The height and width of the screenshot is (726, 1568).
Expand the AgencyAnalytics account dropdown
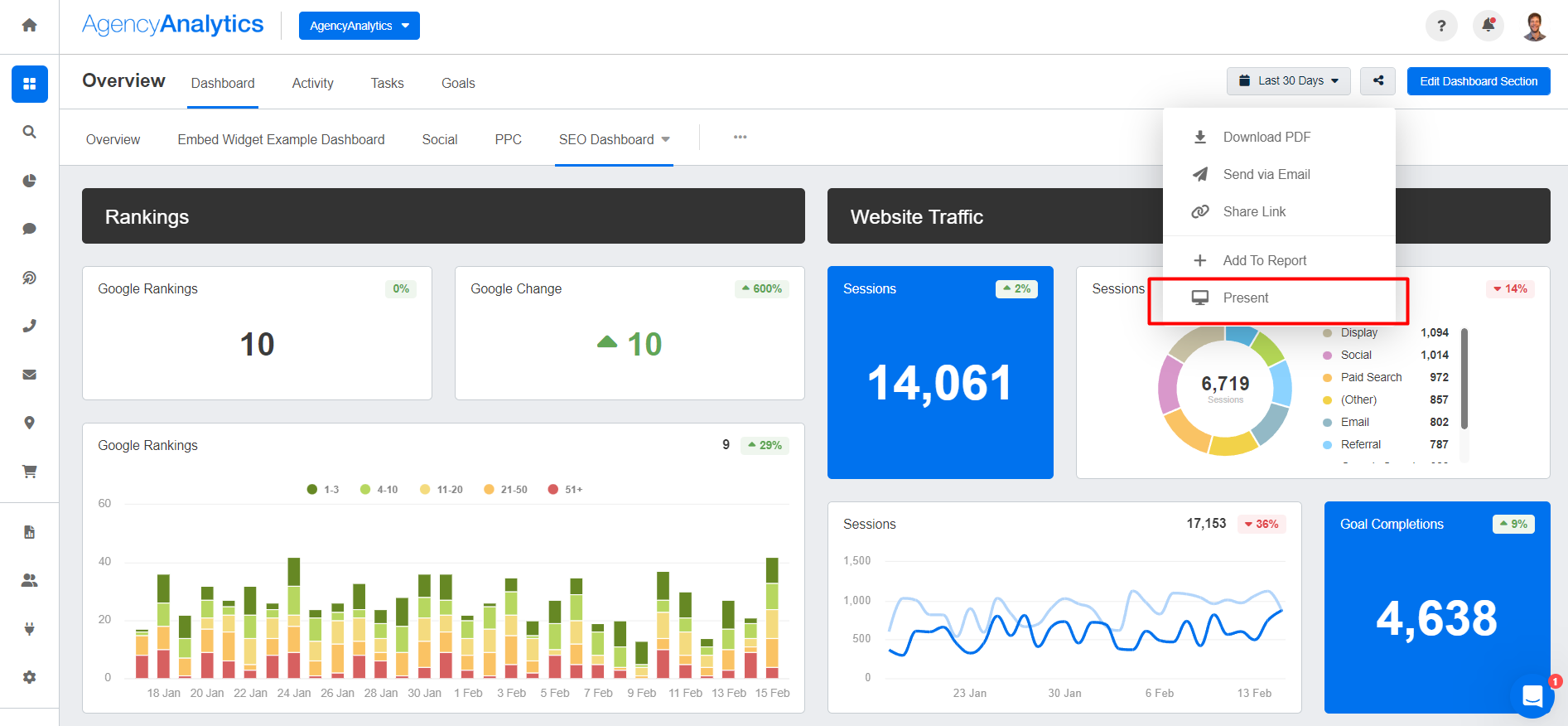359,26
